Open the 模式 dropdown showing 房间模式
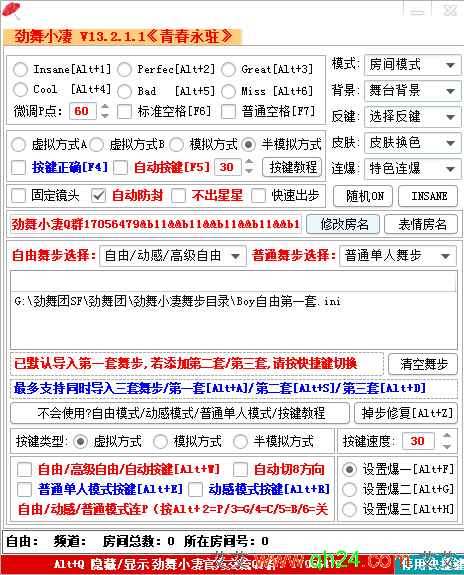Viewport: 464px width, 575px height. [x=413, y=65]
